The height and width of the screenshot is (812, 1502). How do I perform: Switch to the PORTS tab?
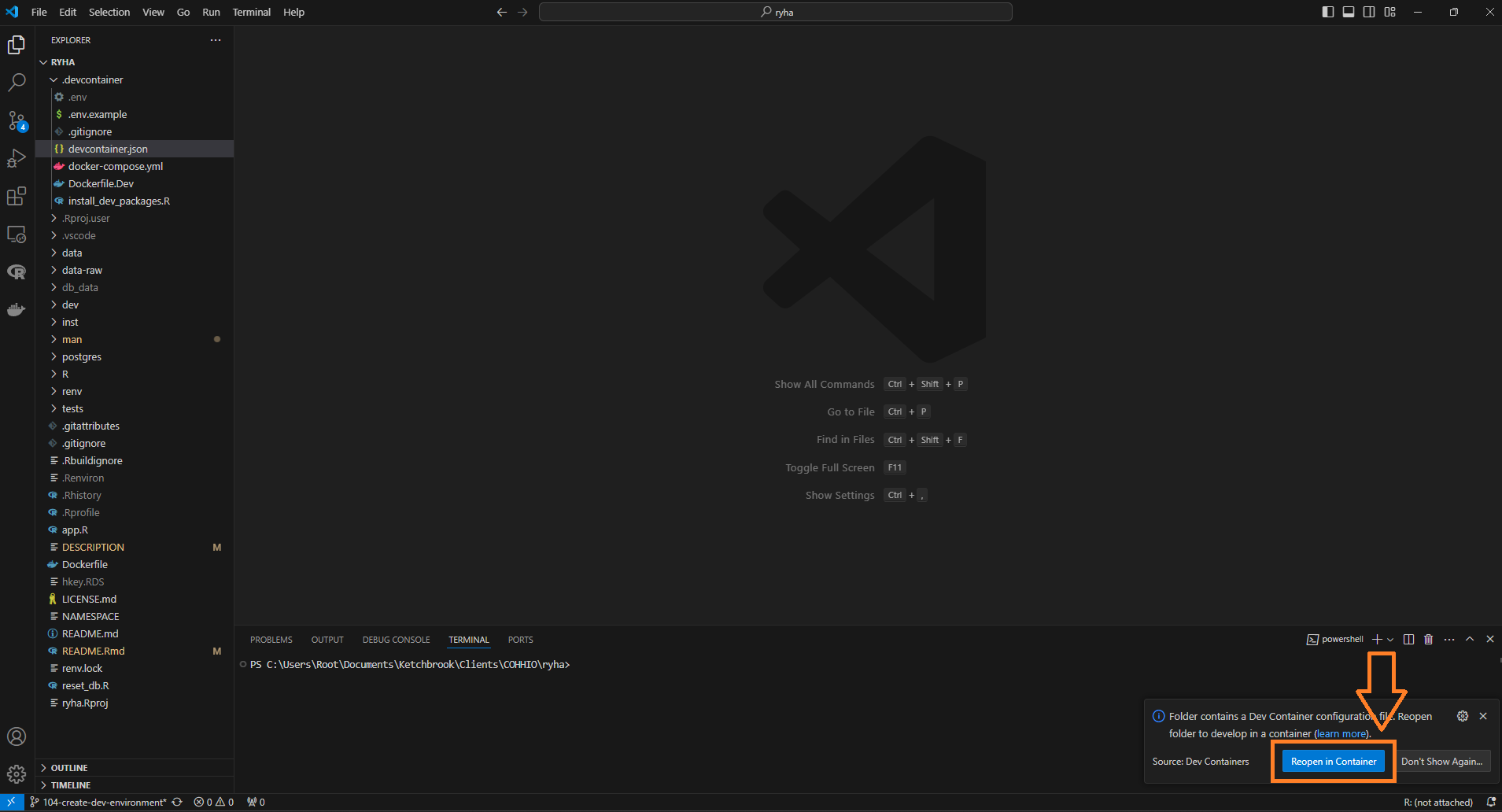pyautogui.click(x=520, y=640)
